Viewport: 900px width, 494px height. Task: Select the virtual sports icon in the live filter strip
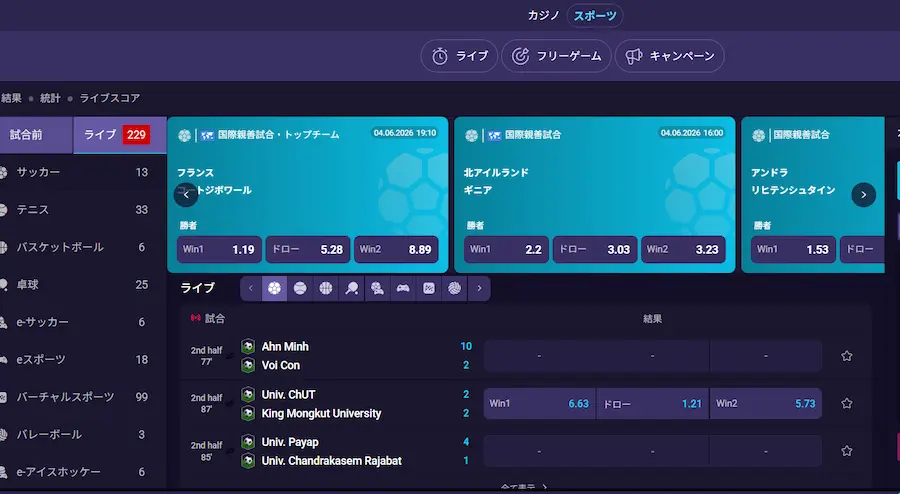pyautogui.click(x=429, y=288)
